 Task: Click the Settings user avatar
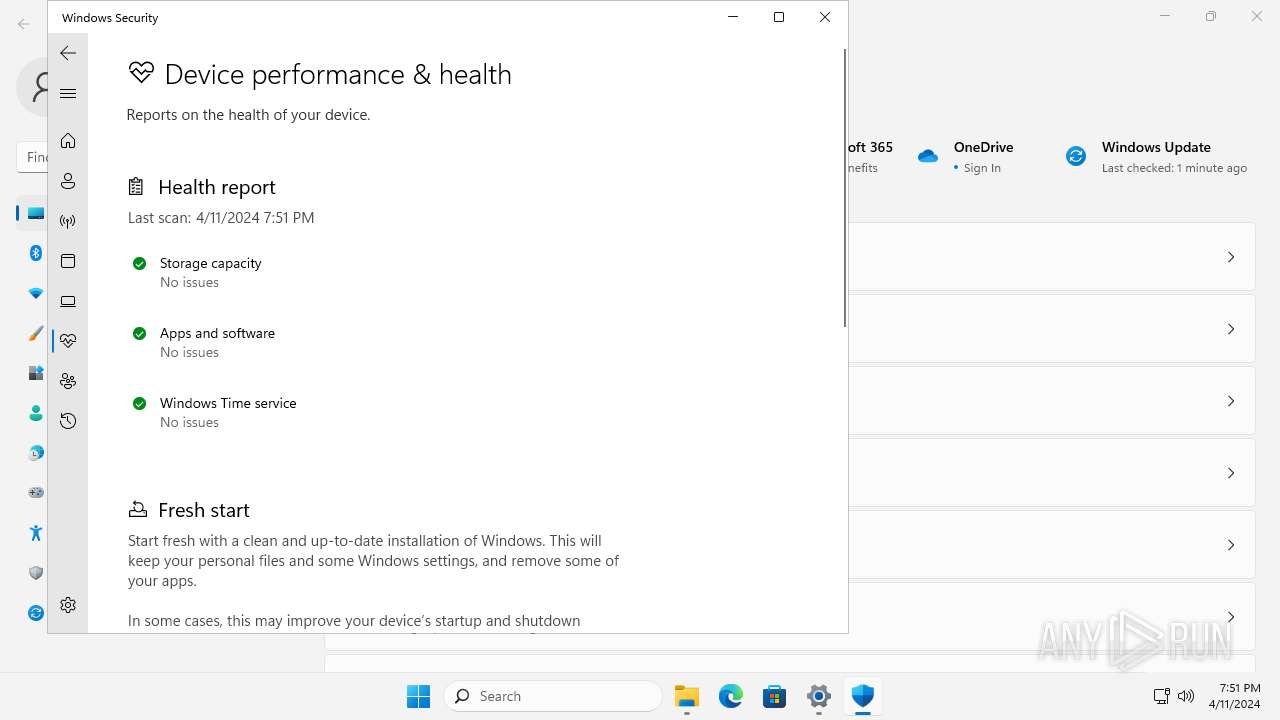click(x=33, y=87)
